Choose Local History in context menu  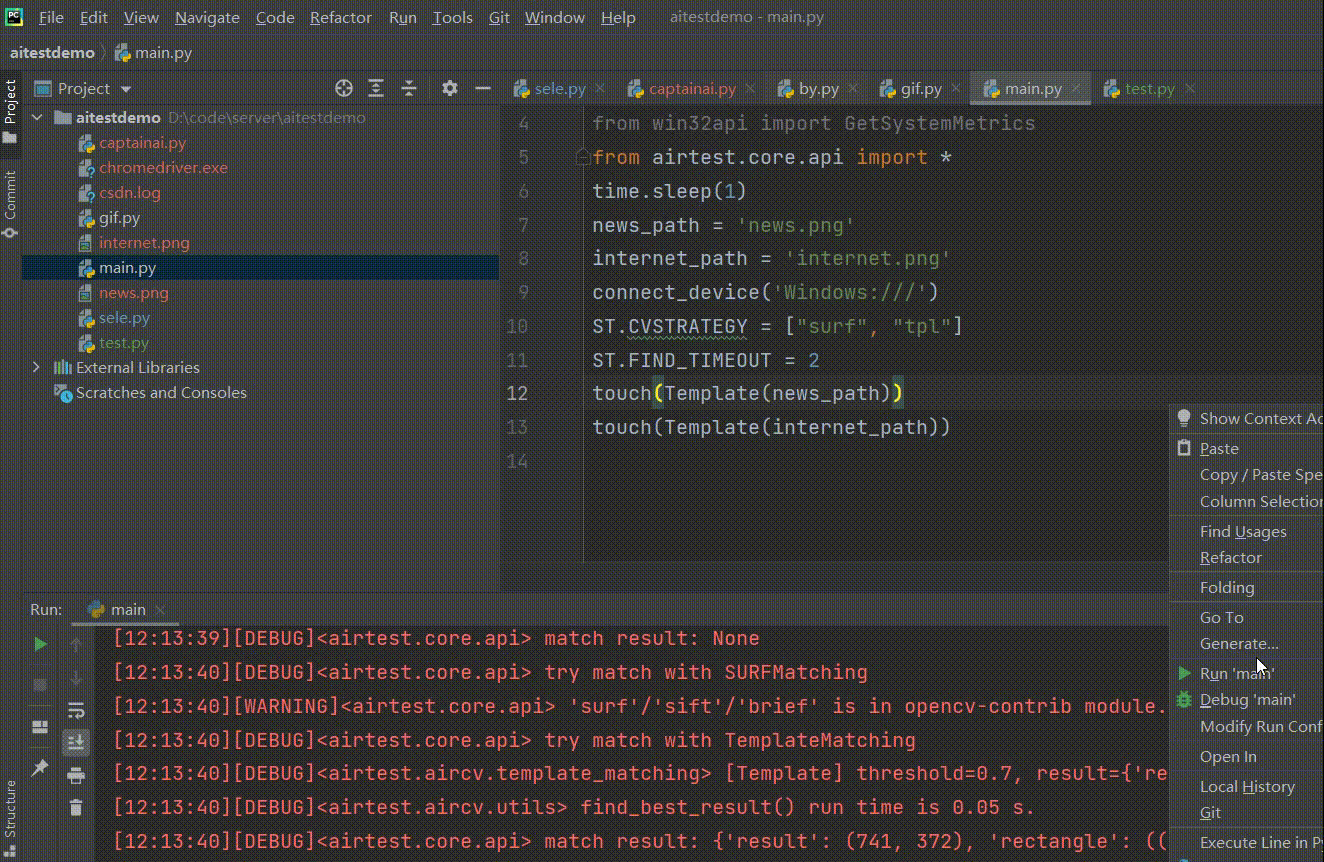tap(1246, 787)
